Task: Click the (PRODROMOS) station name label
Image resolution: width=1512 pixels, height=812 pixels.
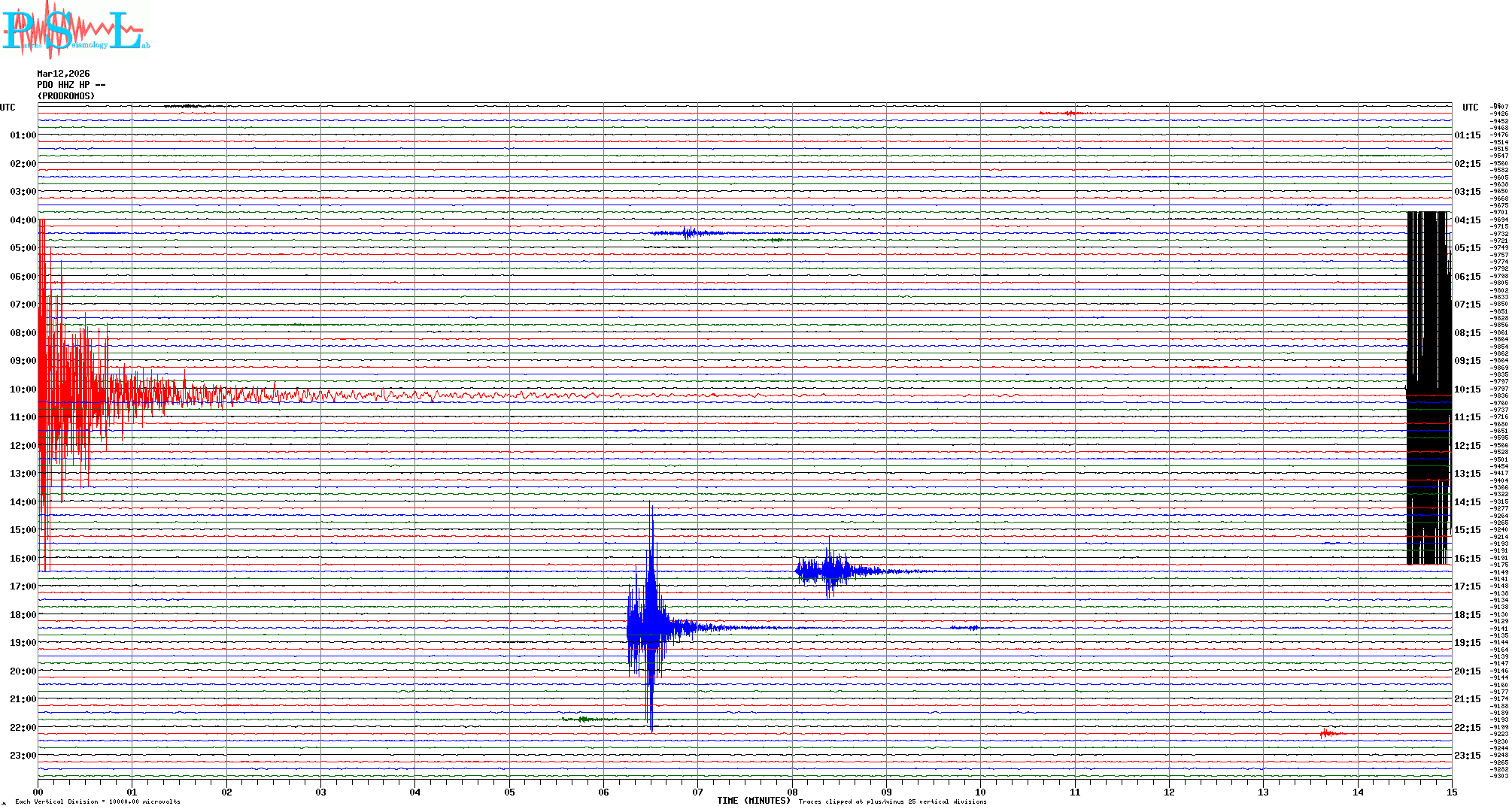Action: [x=66, y=96]
